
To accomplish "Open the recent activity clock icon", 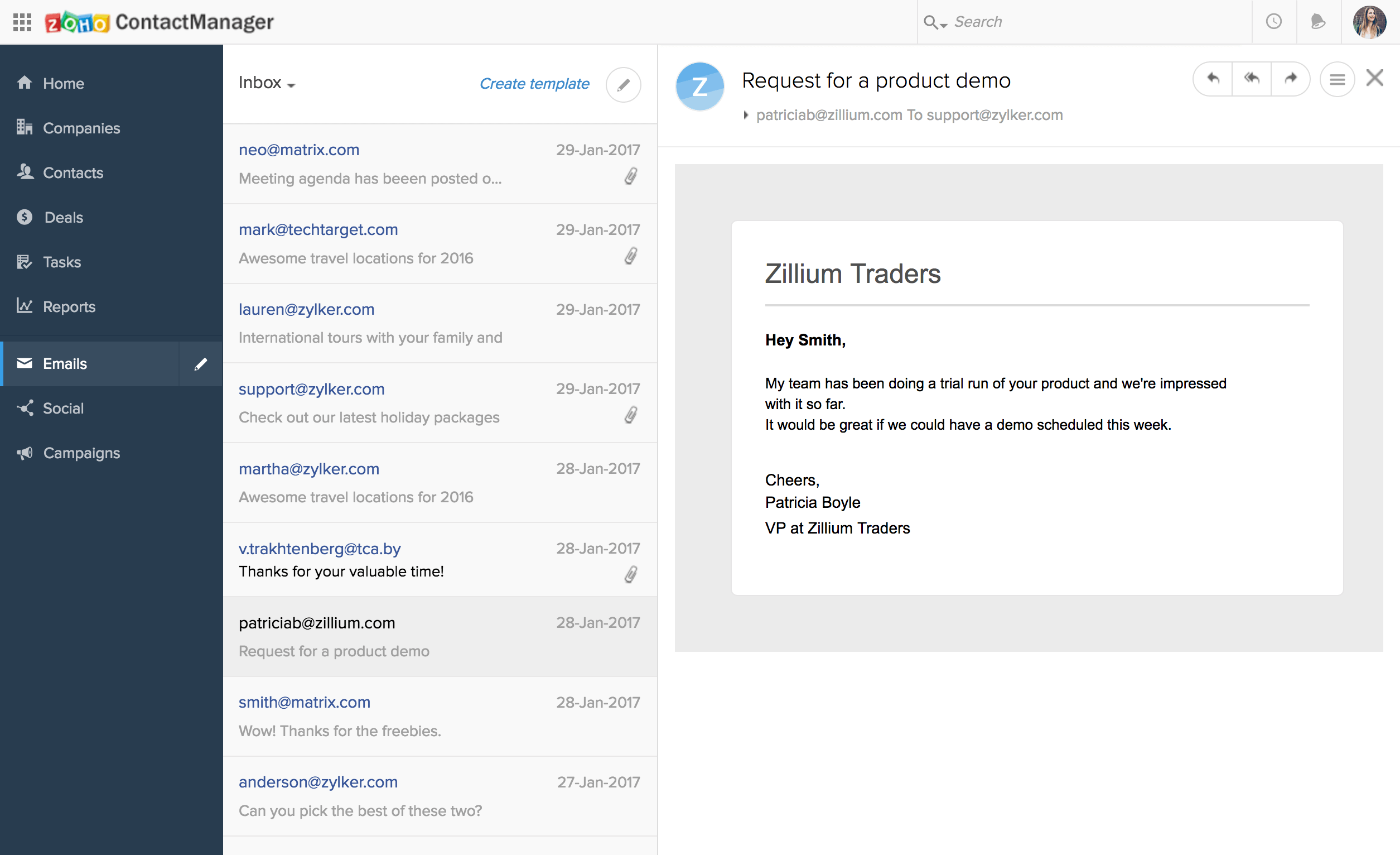I will [x=1274, y=22].
